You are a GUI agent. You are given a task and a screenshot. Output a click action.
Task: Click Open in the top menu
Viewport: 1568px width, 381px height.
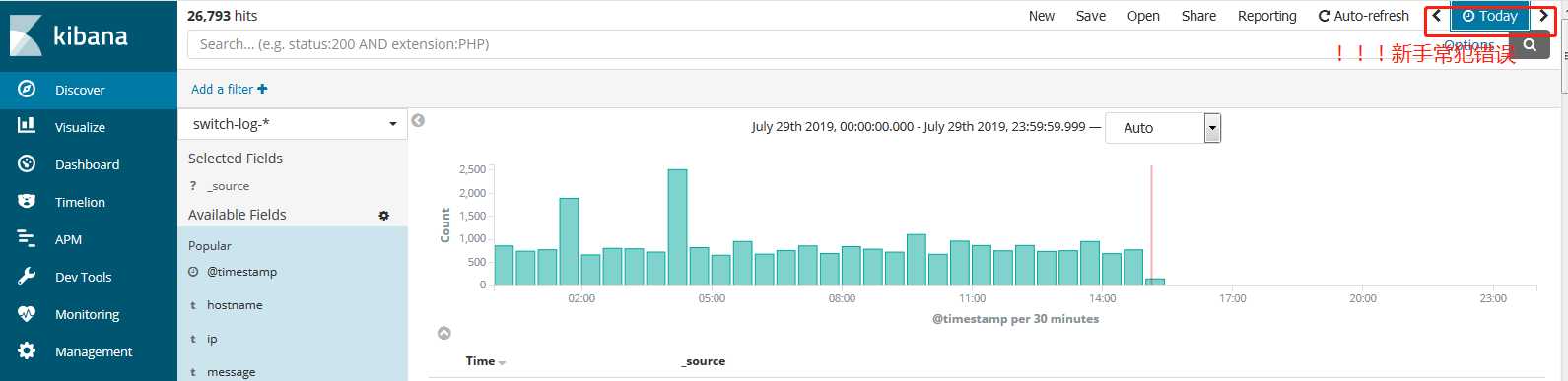[x=1143, y=16]
